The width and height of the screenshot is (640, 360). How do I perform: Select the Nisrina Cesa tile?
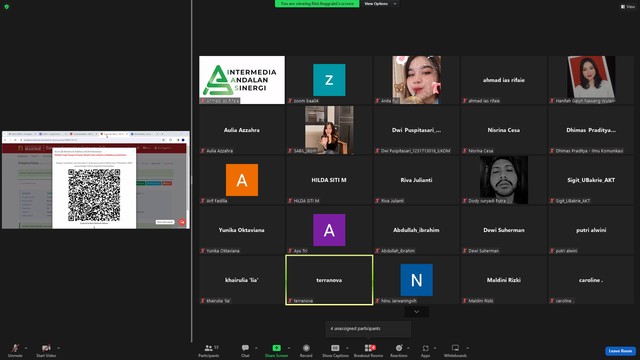click(504, 130)
